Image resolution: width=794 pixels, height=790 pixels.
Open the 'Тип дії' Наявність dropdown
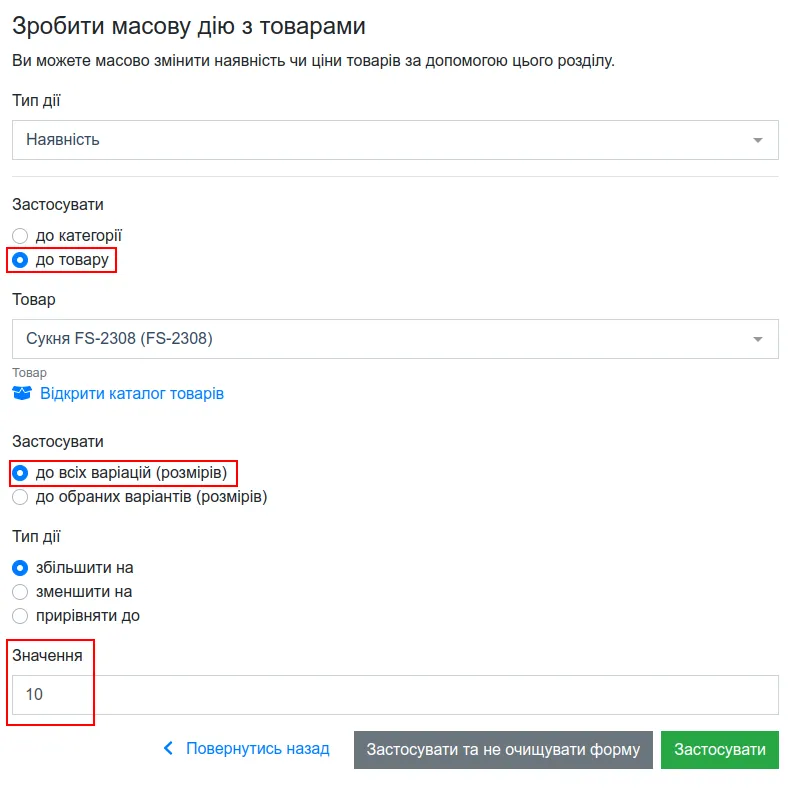pyautogui.click(x=395, y=140)
